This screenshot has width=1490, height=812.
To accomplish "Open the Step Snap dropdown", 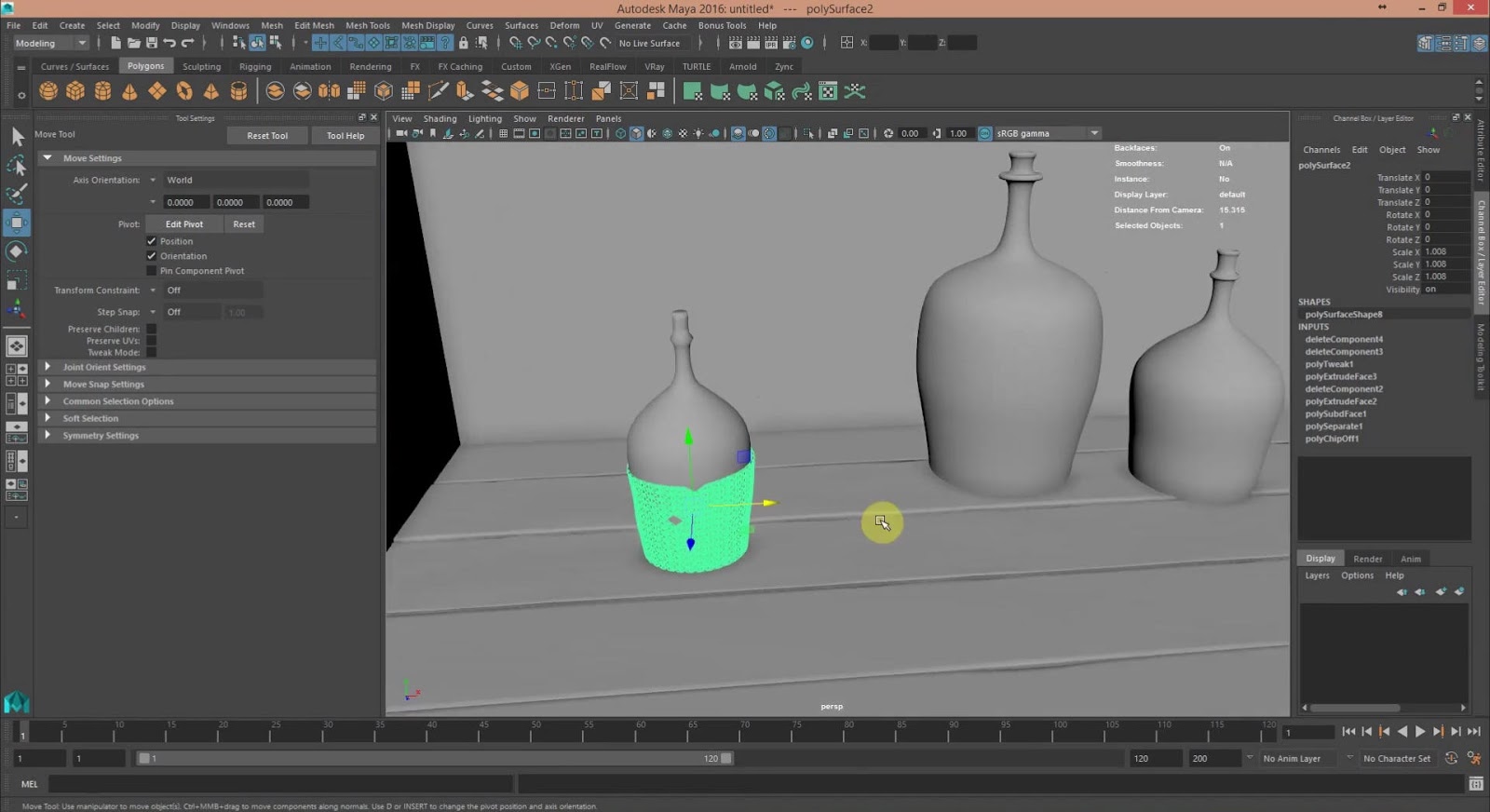I will coord(191,312).
